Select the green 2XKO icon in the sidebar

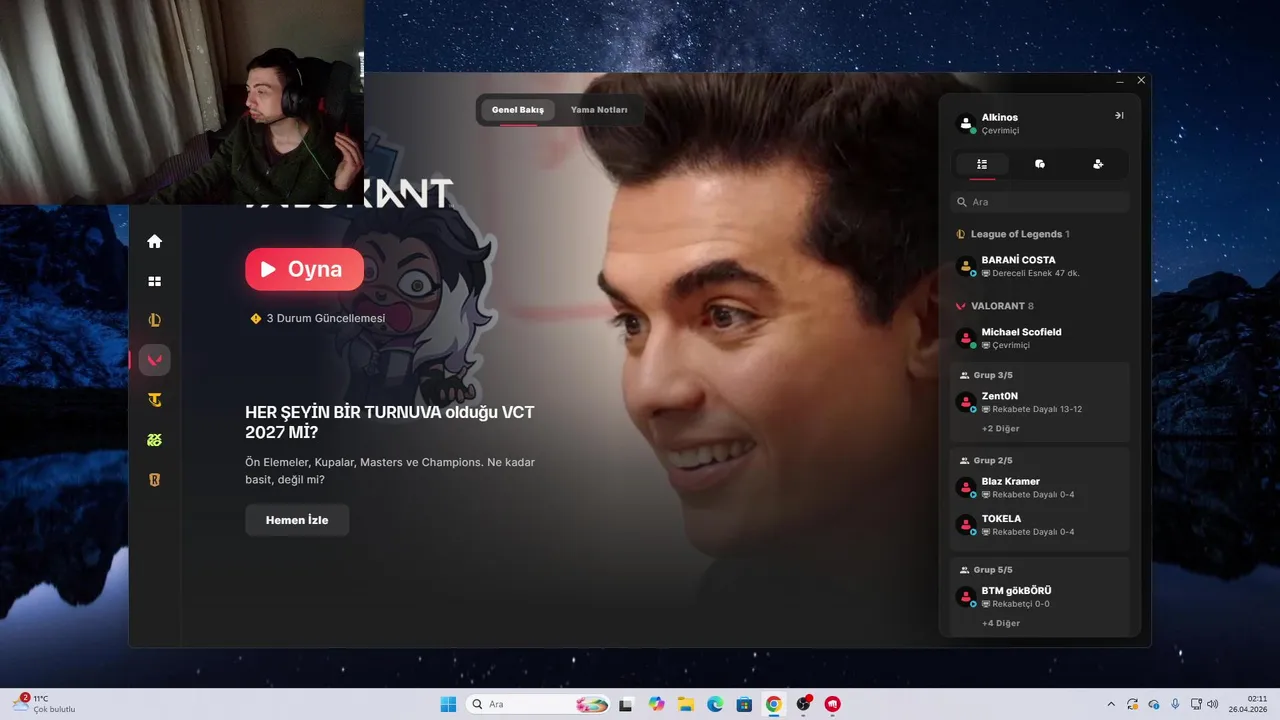(154, 440)
